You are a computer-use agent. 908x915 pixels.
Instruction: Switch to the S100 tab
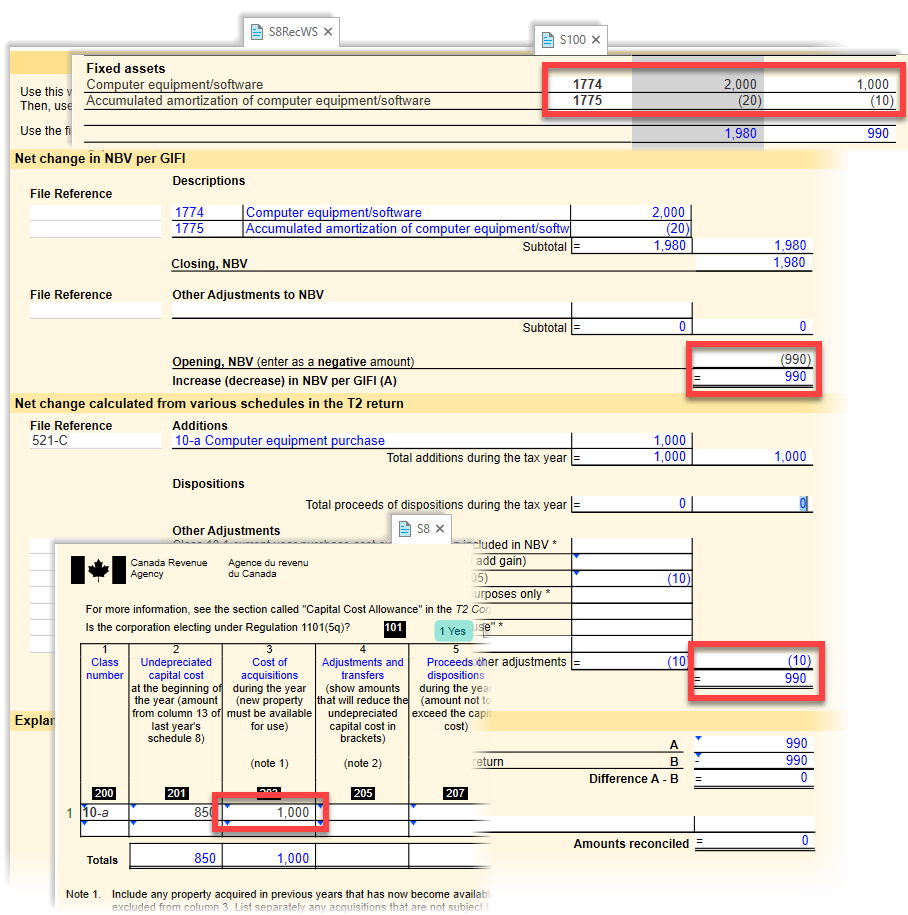(x=571, y=40)
